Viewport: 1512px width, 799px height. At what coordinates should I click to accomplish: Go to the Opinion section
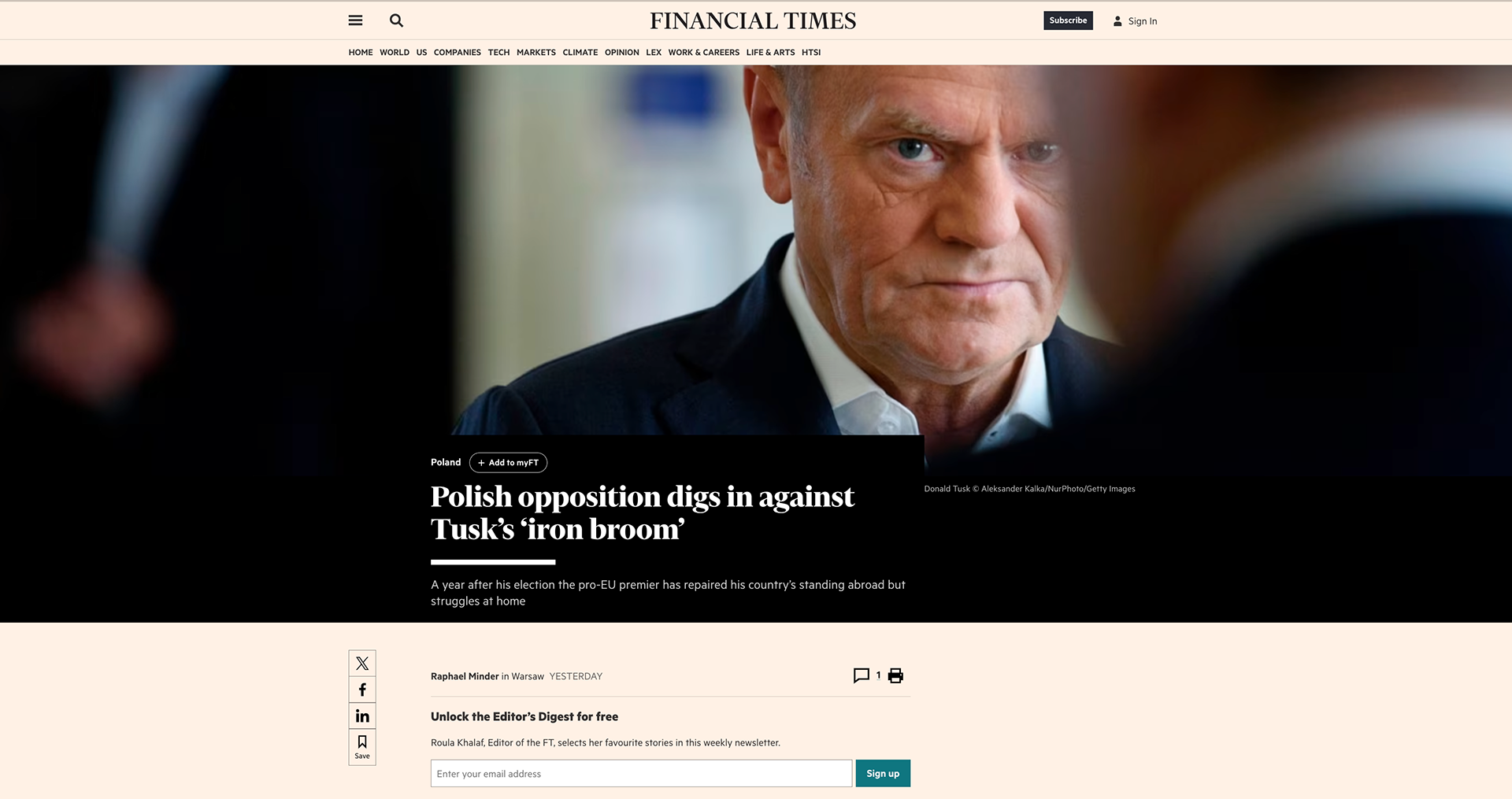pos(621,53)
